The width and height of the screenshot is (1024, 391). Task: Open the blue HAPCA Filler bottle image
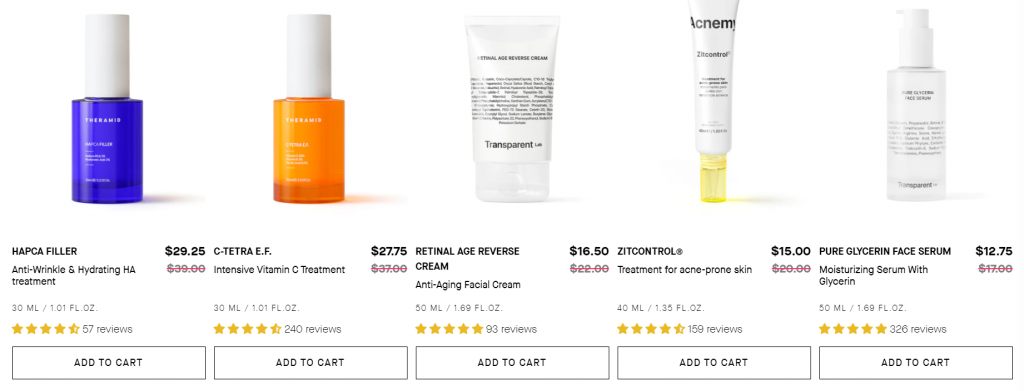tap(107, 109)
